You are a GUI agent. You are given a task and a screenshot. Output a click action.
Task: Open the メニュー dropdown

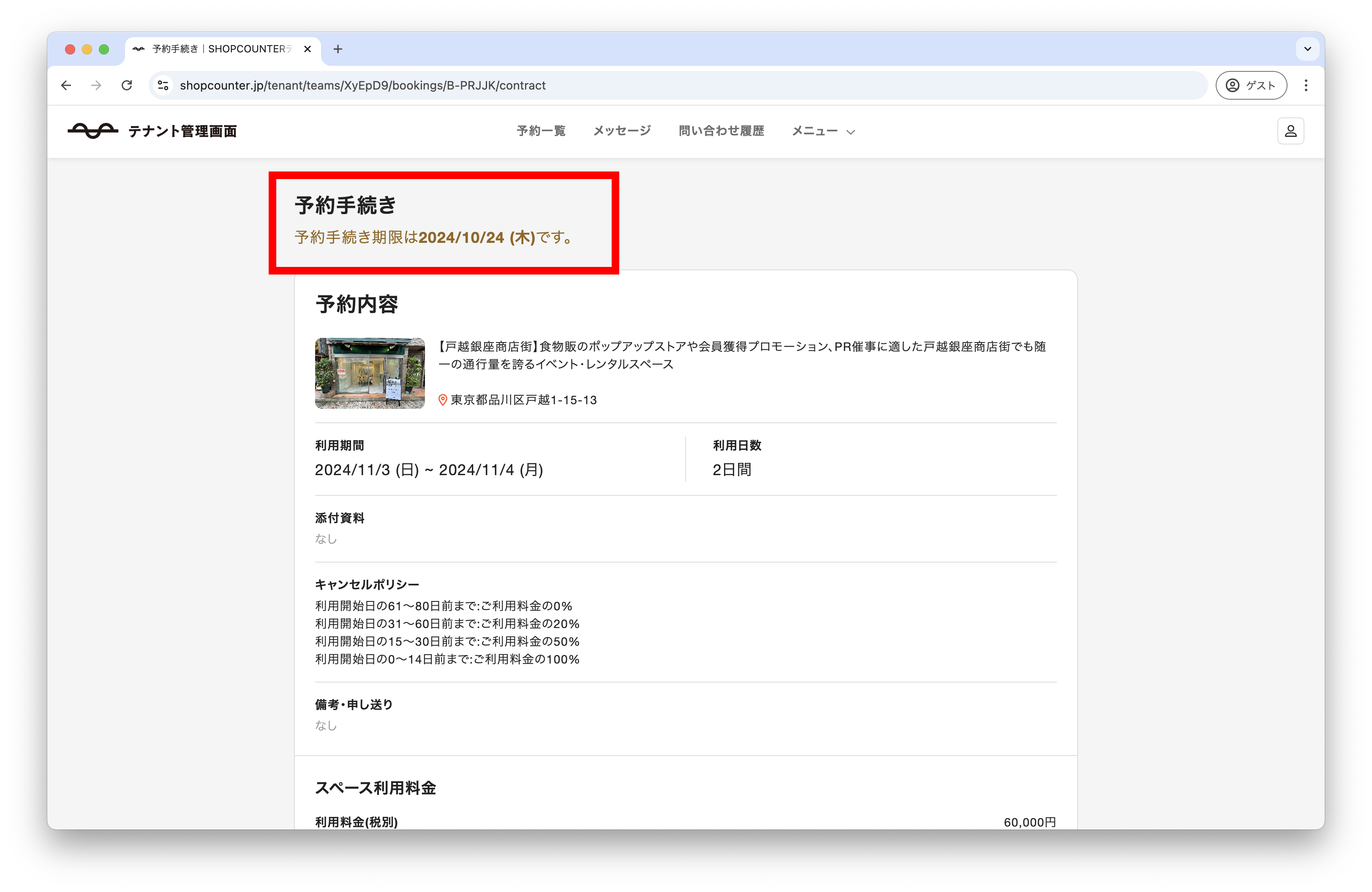[x=823, y=131]
